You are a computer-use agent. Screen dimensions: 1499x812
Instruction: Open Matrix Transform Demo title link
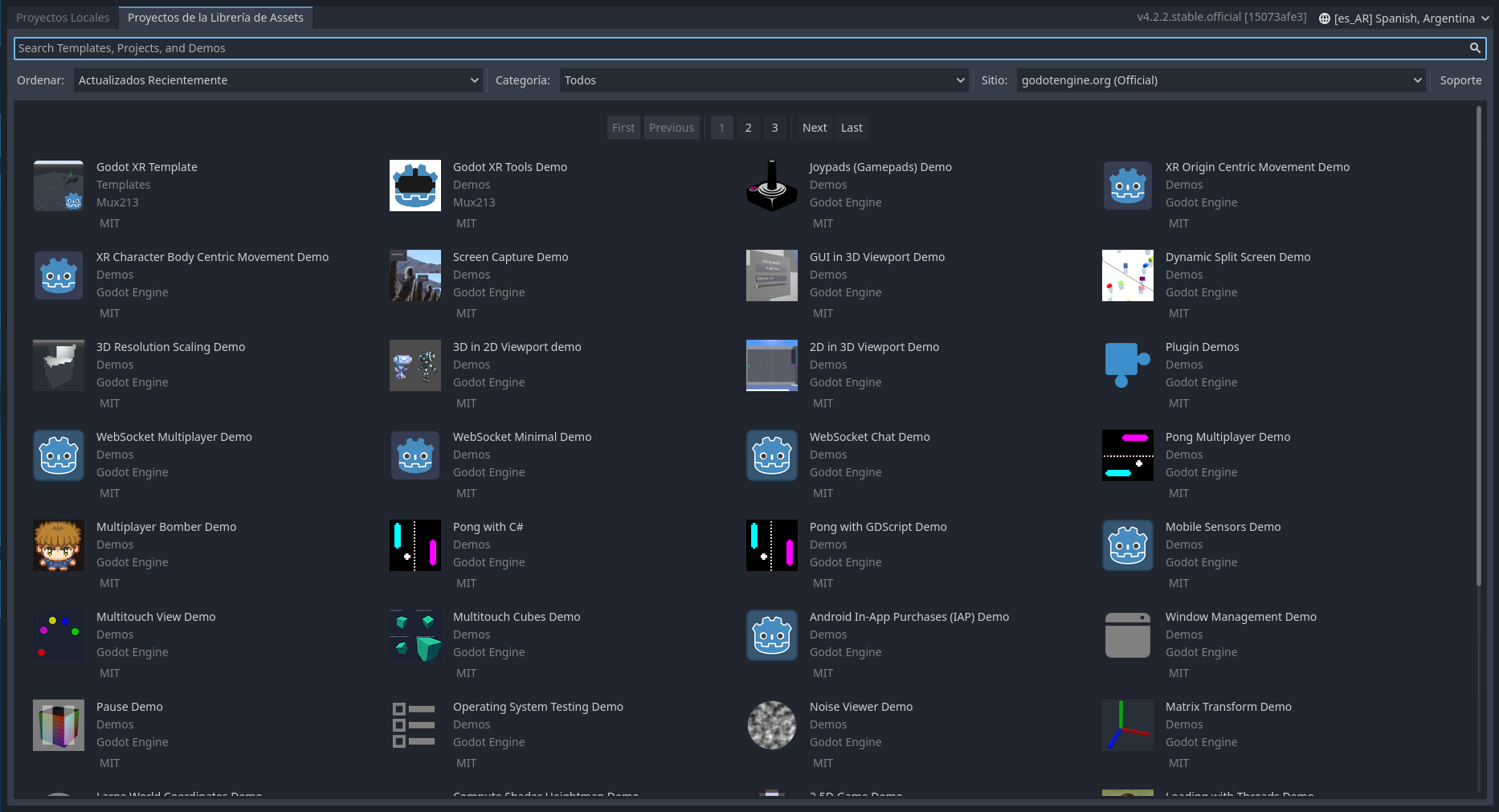[x=1228, y=707]
